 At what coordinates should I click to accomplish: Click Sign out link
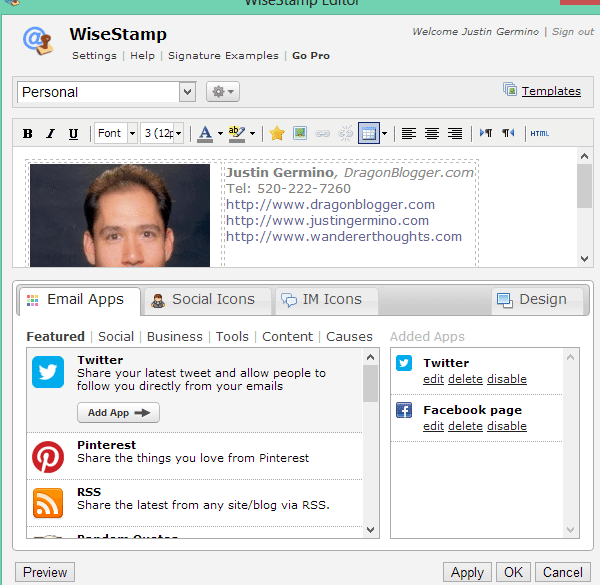(x=572, y=32)
